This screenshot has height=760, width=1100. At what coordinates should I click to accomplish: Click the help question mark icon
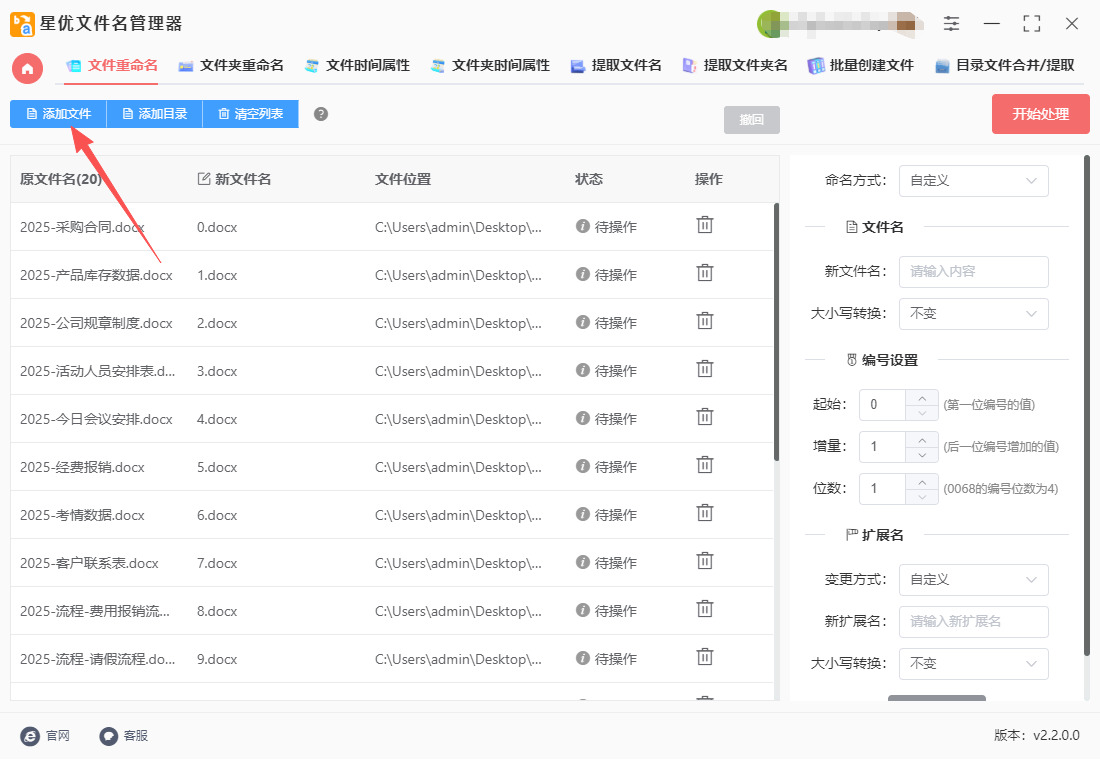pos(321,114)
